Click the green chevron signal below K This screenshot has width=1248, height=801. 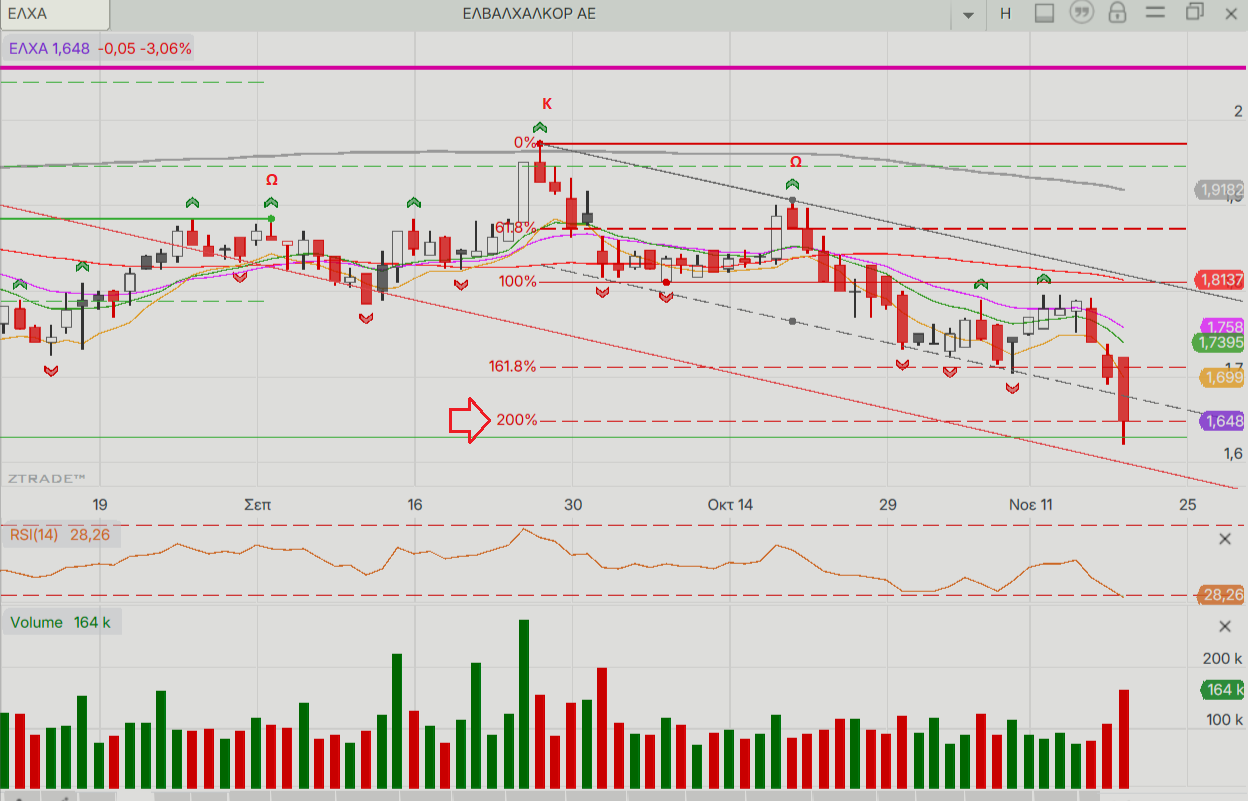click(540, 128)
